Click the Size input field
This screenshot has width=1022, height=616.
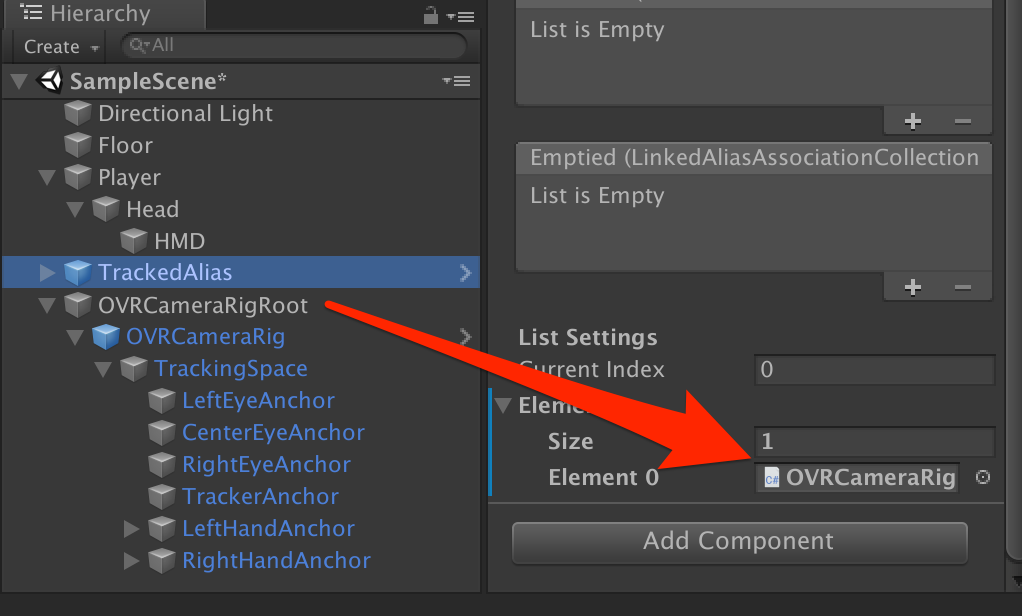(x=874, y=441)
